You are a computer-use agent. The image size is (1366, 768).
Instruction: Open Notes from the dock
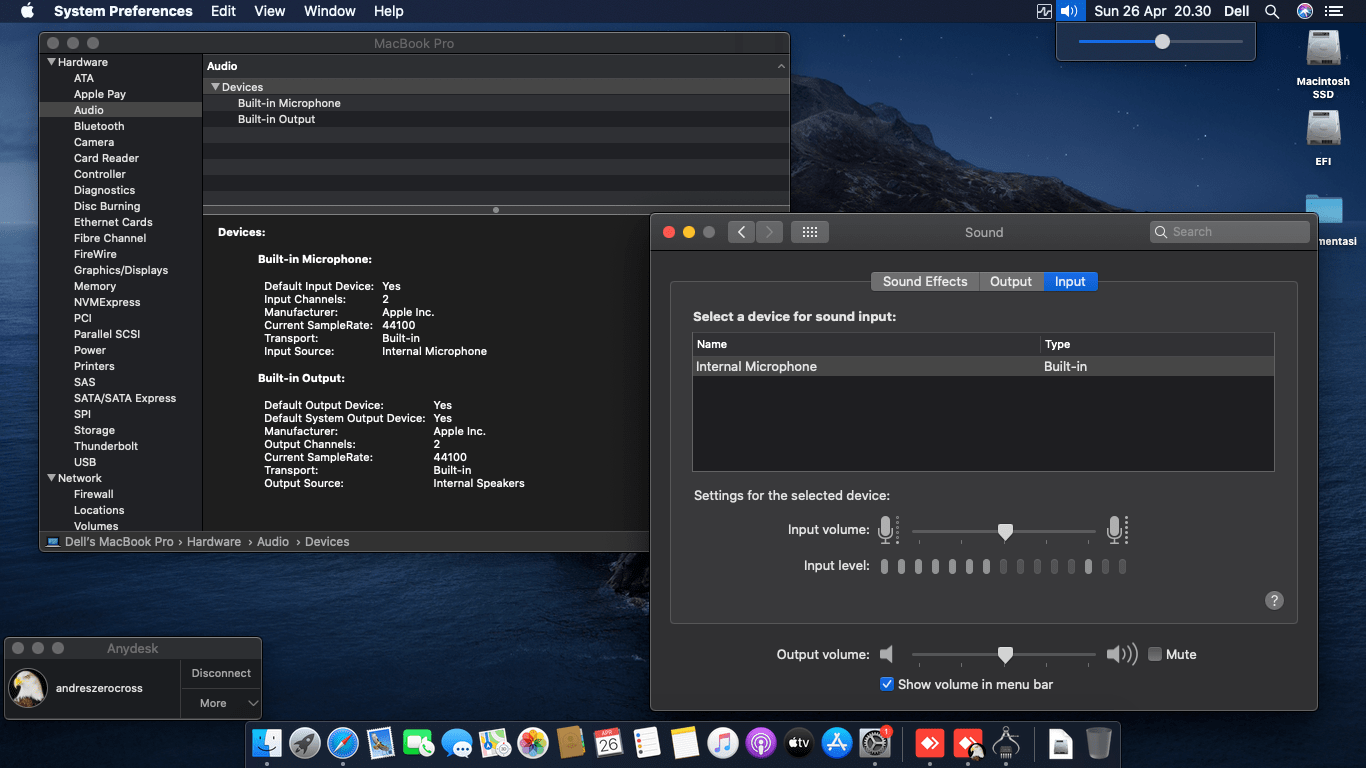pyautogui.click(x=685, y=743)
